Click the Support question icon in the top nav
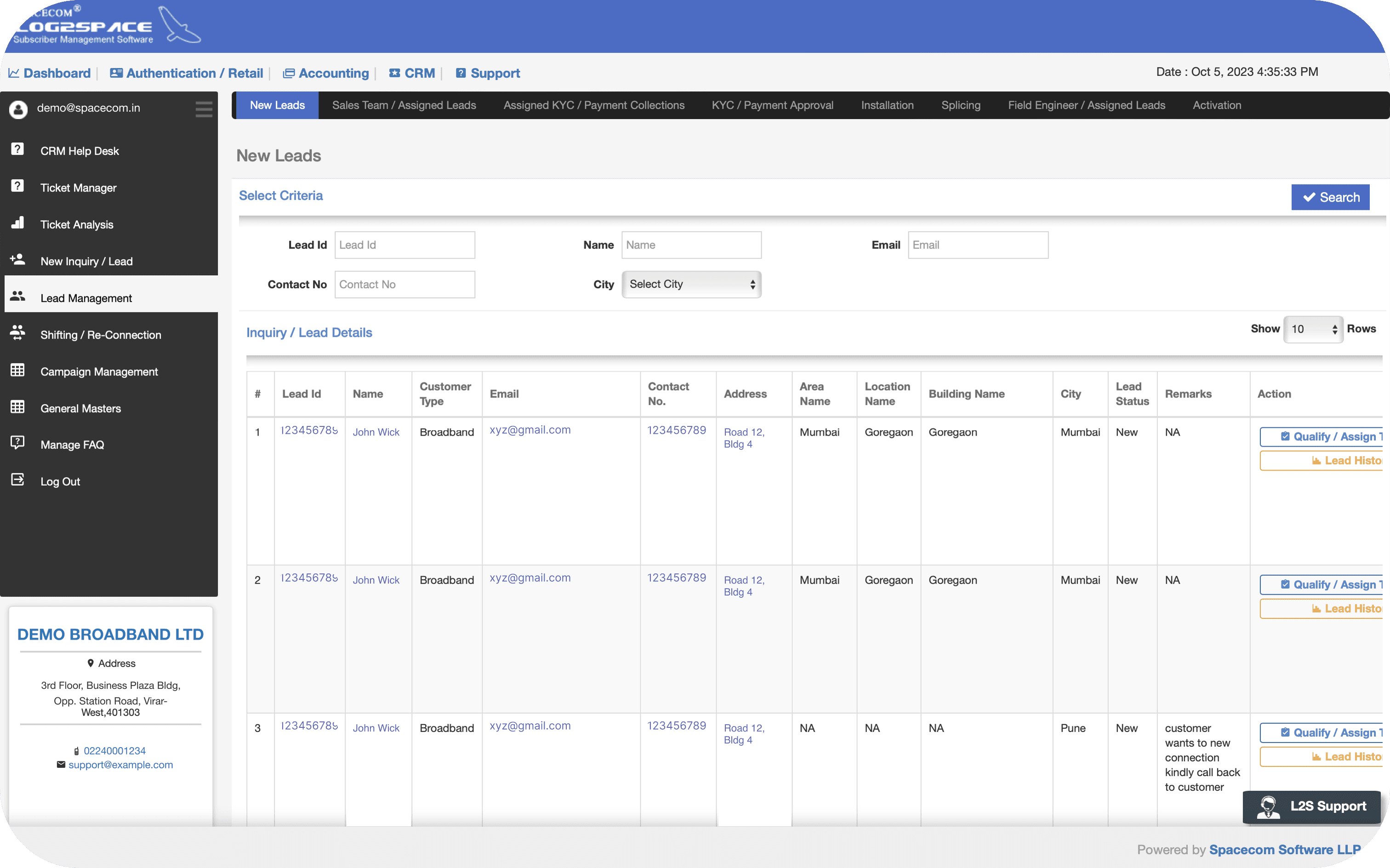The image size is (1390, 868). point(461,73)
